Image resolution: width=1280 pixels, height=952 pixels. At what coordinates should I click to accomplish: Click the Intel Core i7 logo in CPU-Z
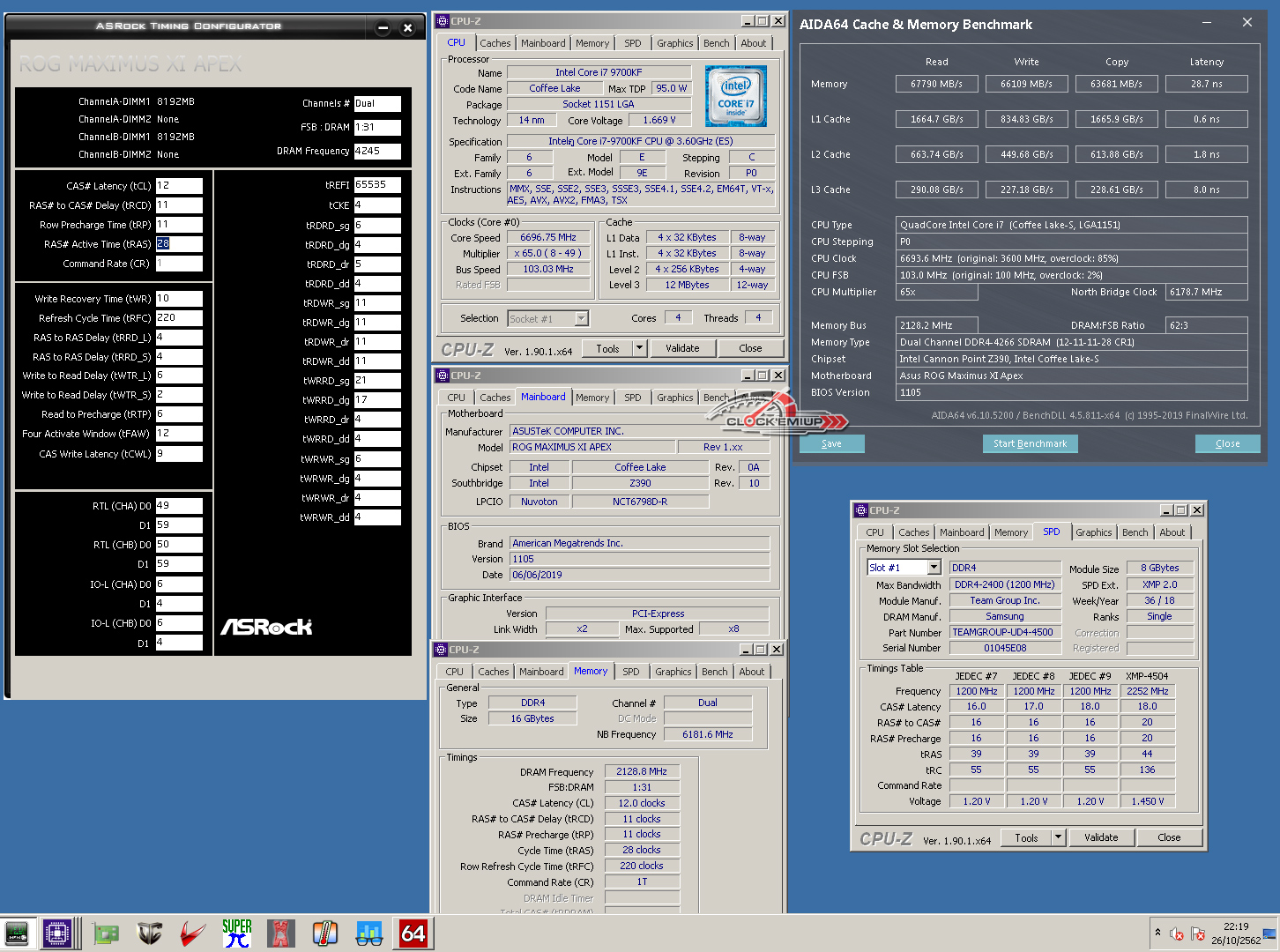click(736, 96)
